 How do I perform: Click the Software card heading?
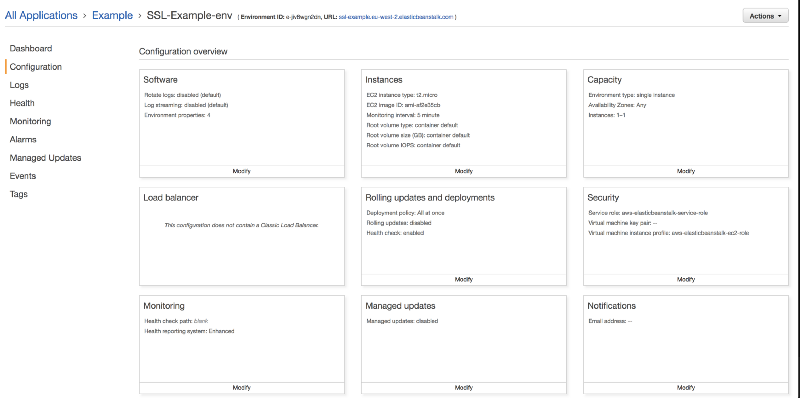(x=160, y=80)
